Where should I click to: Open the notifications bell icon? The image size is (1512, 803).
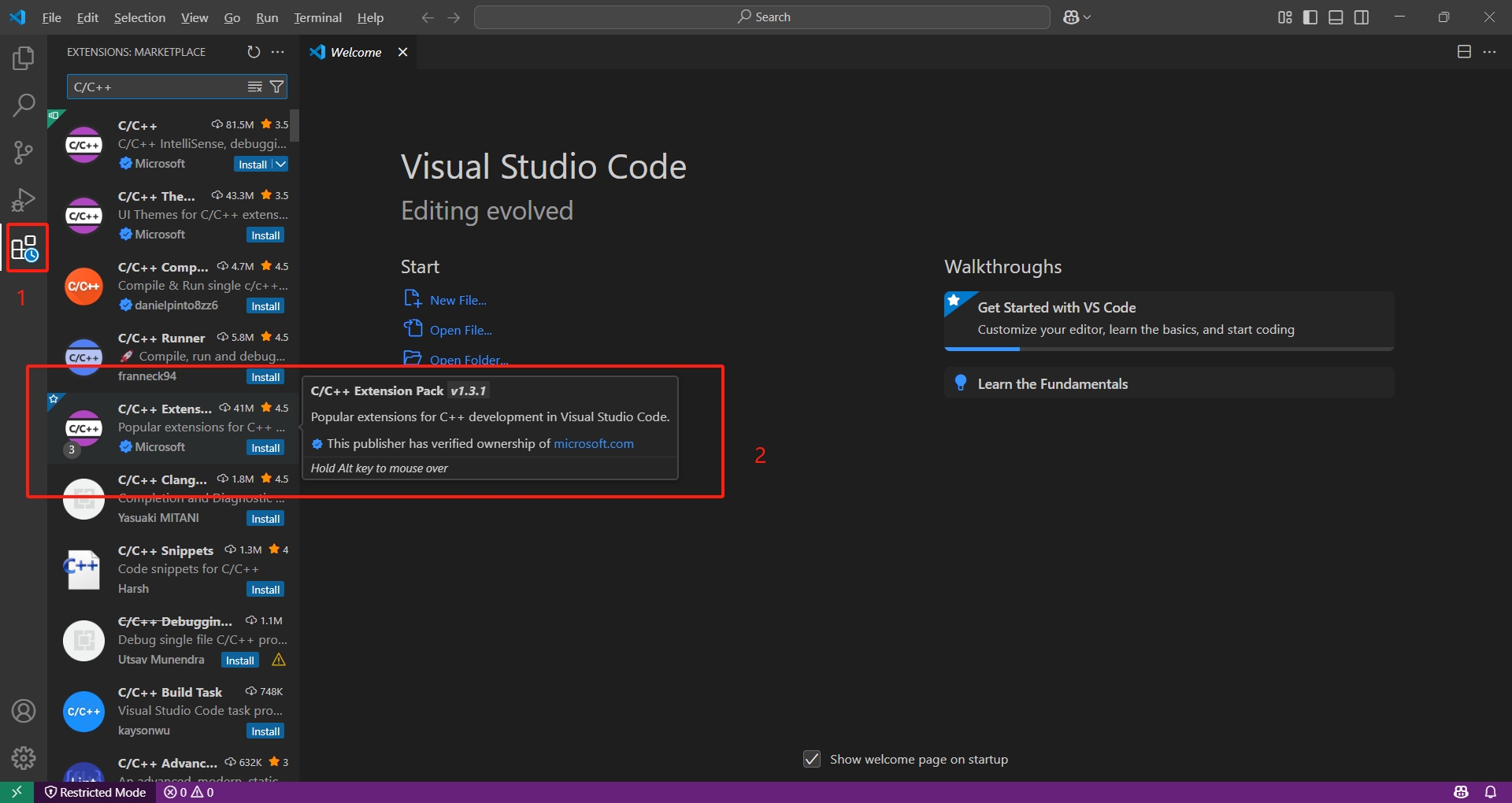(x=1490, y=792)
